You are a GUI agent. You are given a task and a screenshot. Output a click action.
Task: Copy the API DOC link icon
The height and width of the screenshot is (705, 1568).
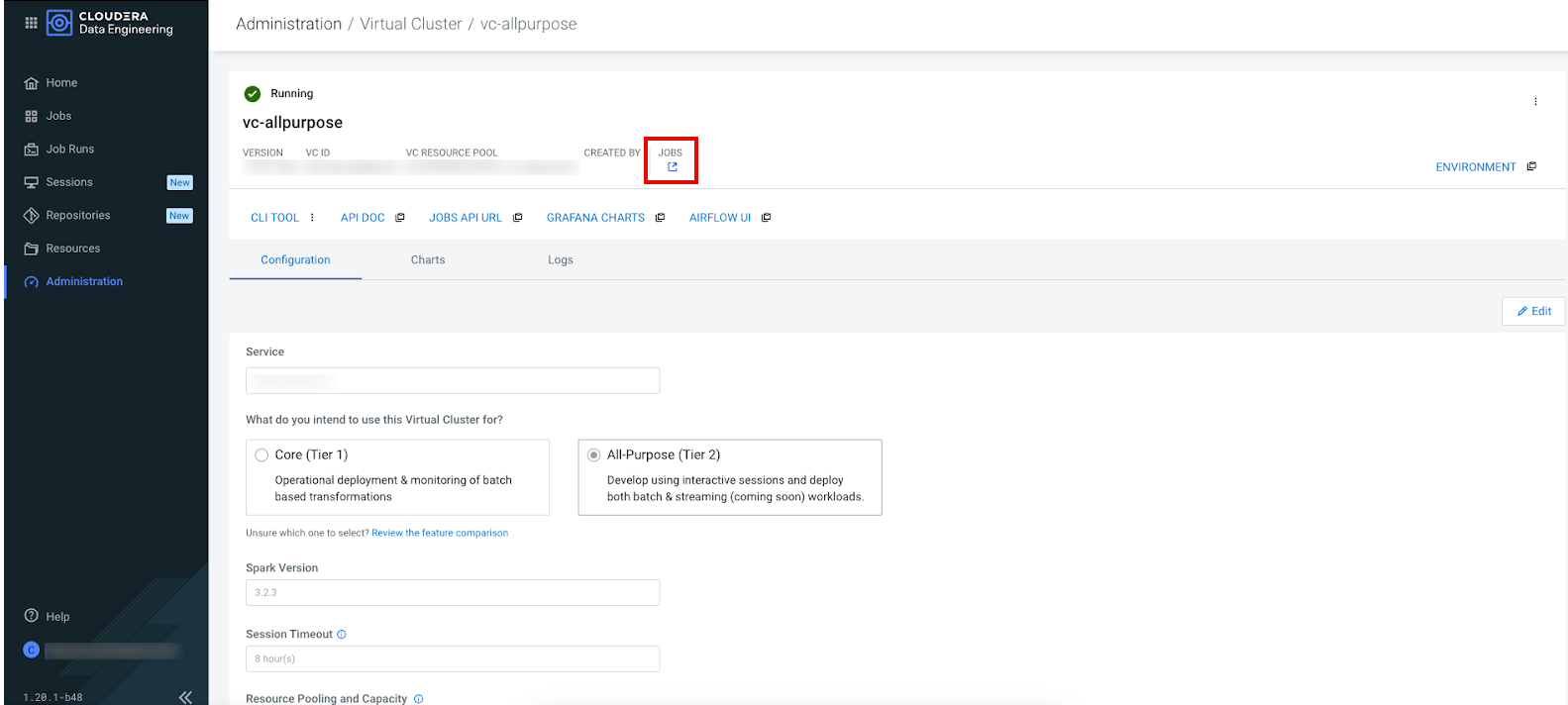point(400,218)
